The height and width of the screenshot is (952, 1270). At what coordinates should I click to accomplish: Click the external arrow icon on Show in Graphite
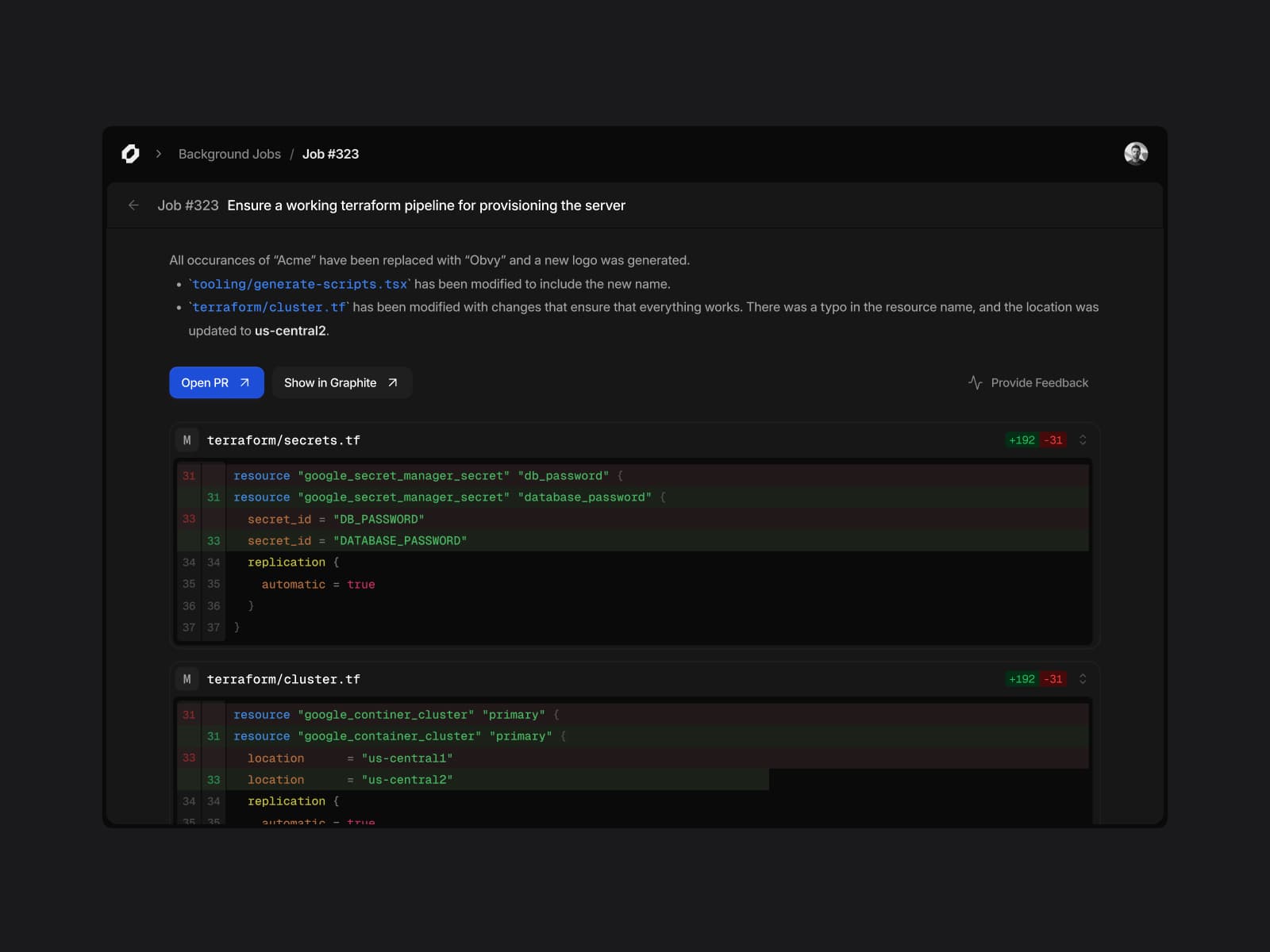tap(392, 382)
